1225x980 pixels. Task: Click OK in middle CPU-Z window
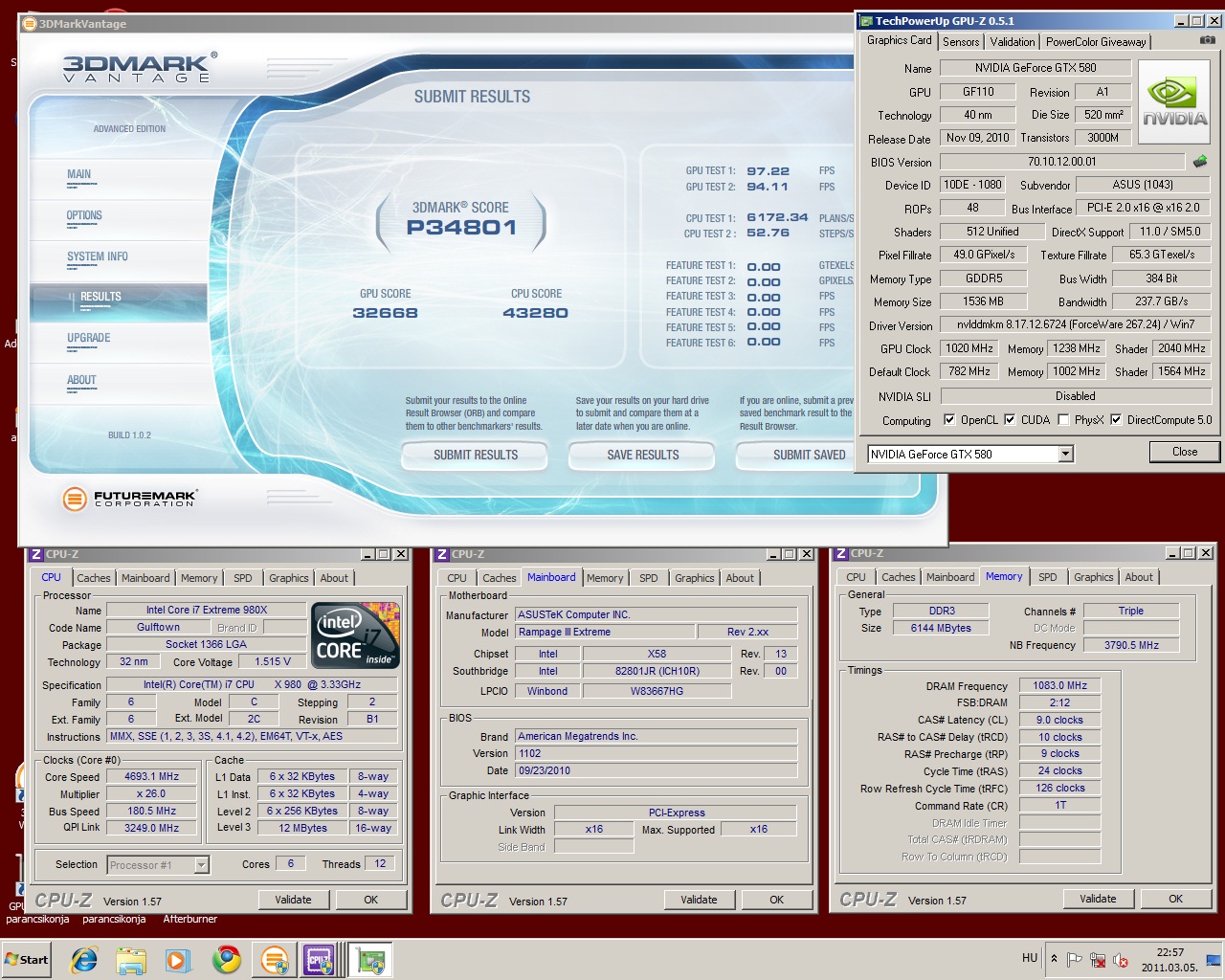tap(776, 900)
